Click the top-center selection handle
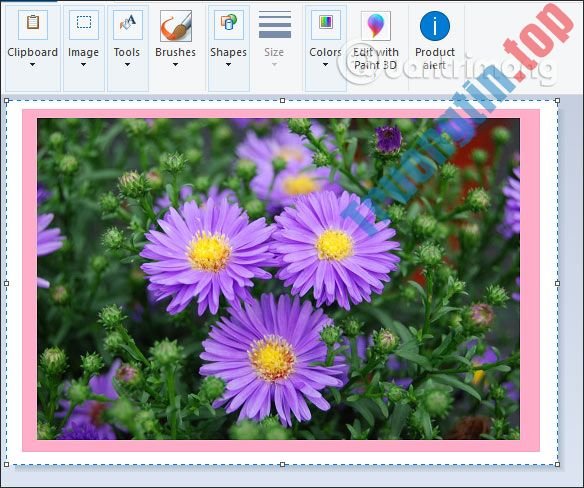 [282, 101]
